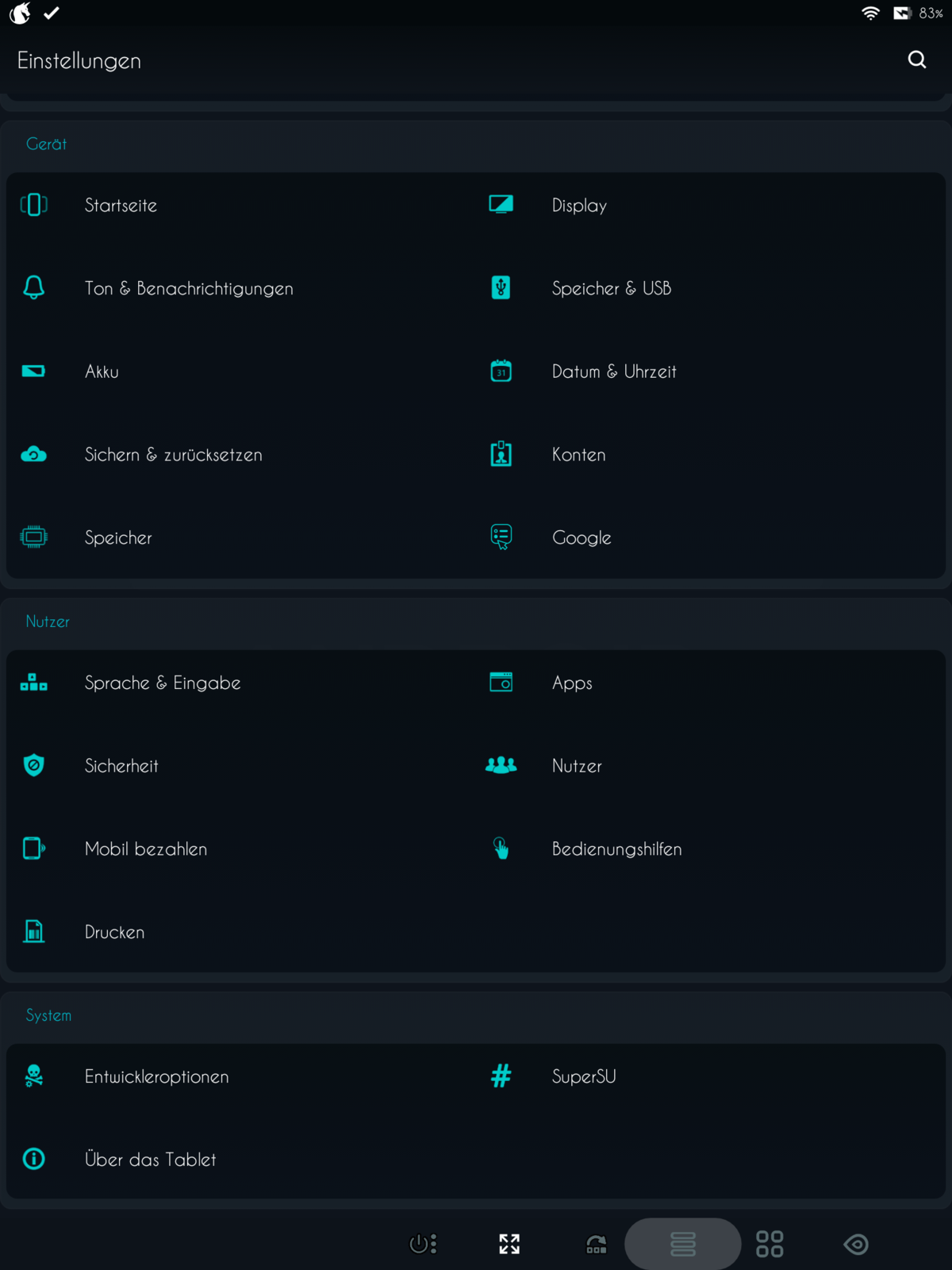952x1270 pixels.
Task: Tap the power menu icon in navigation bar
Action: click(423, 1244)
